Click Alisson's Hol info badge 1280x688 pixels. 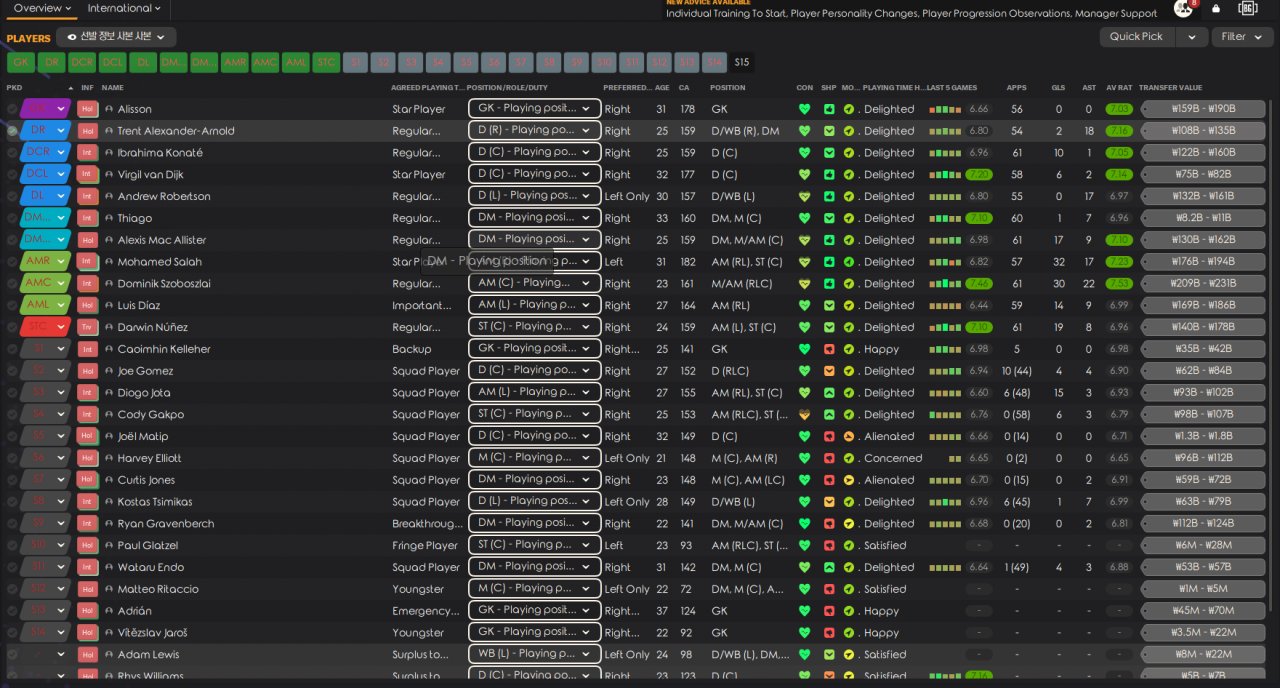[87, 109]
